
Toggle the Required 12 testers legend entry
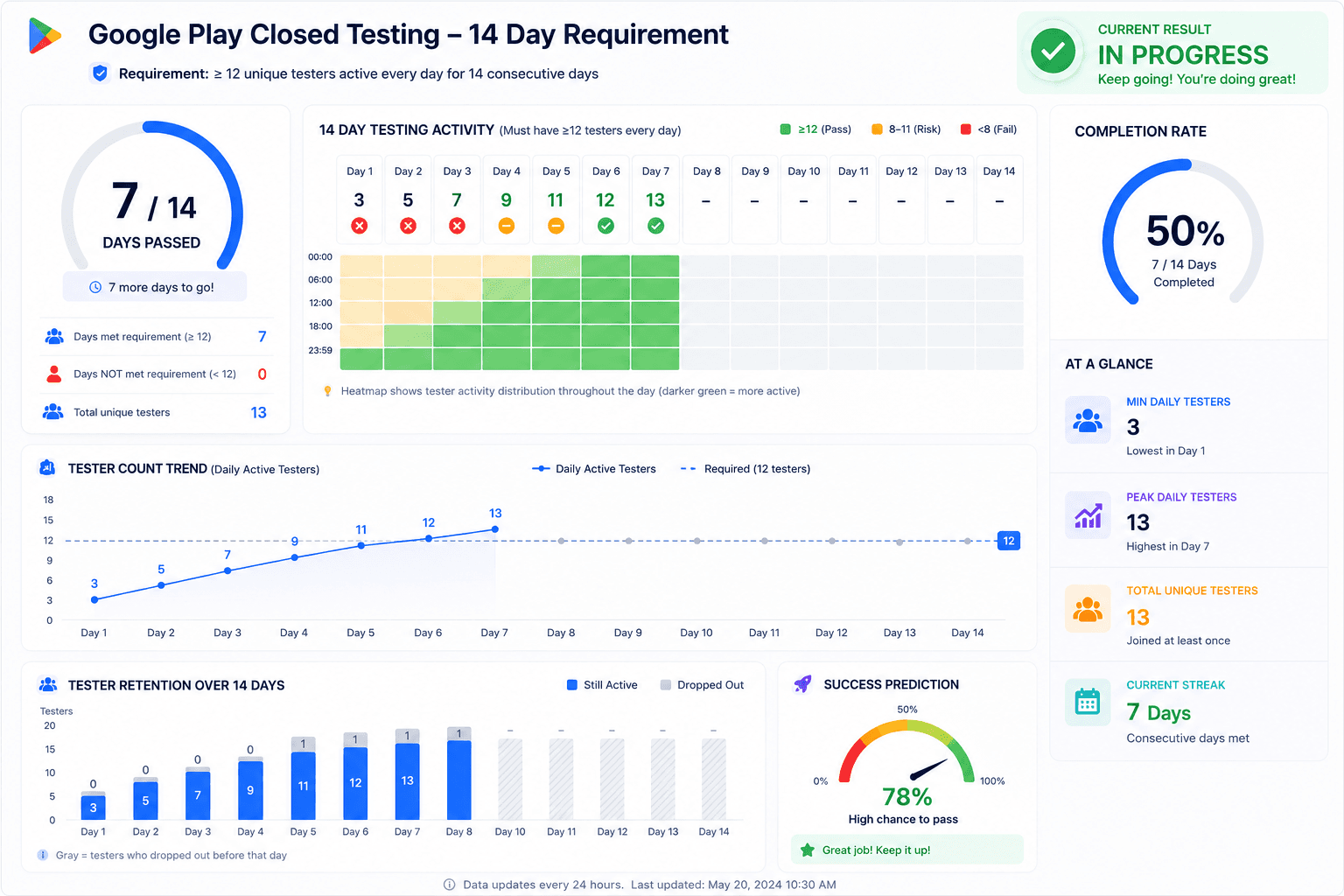[x=745, y=469]
